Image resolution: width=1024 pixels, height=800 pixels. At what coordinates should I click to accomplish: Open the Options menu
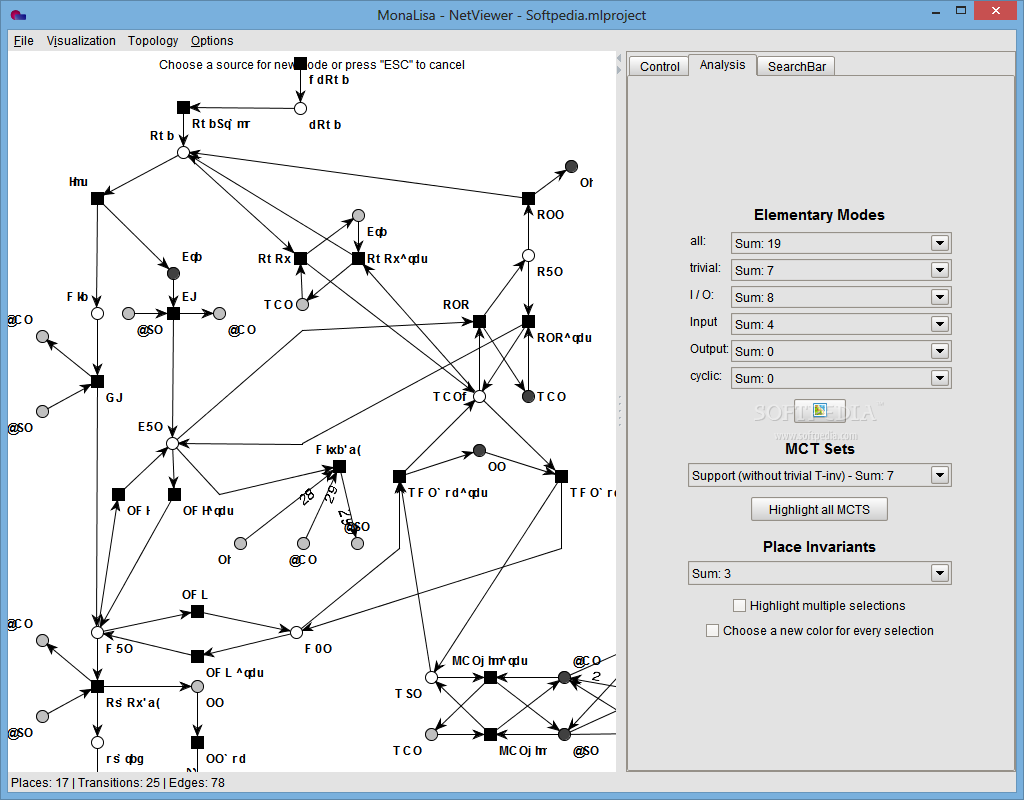tap(212, 40)
